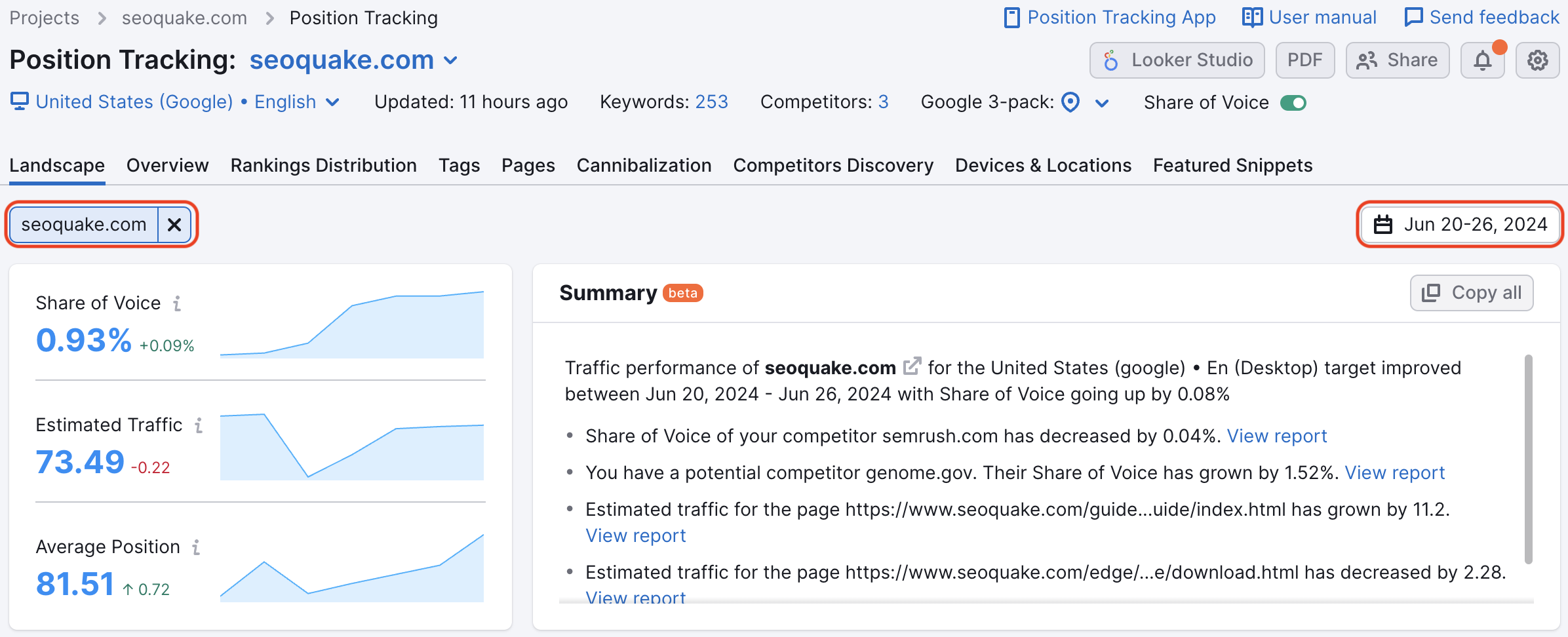The height and width of the screenshot is (637, 1568).
Task: View report for genome.gov competitor
Action: [x=1395, y=473]
